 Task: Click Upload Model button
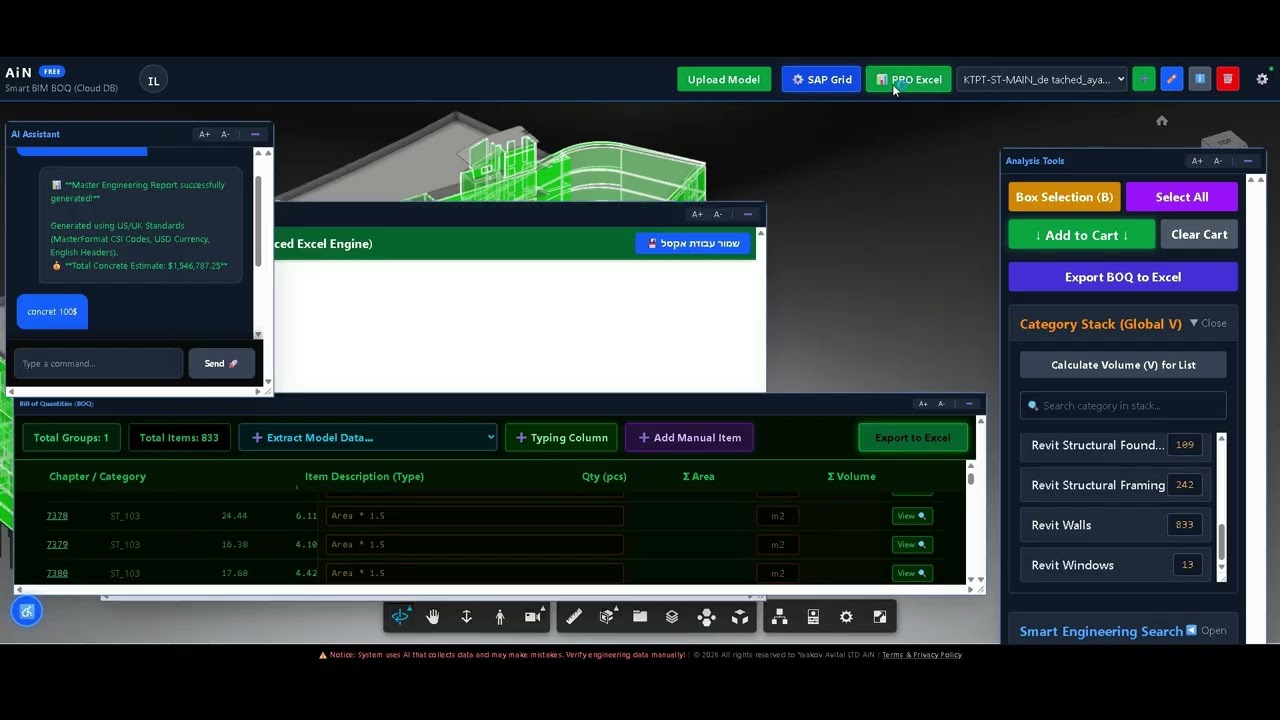point(724,79)
